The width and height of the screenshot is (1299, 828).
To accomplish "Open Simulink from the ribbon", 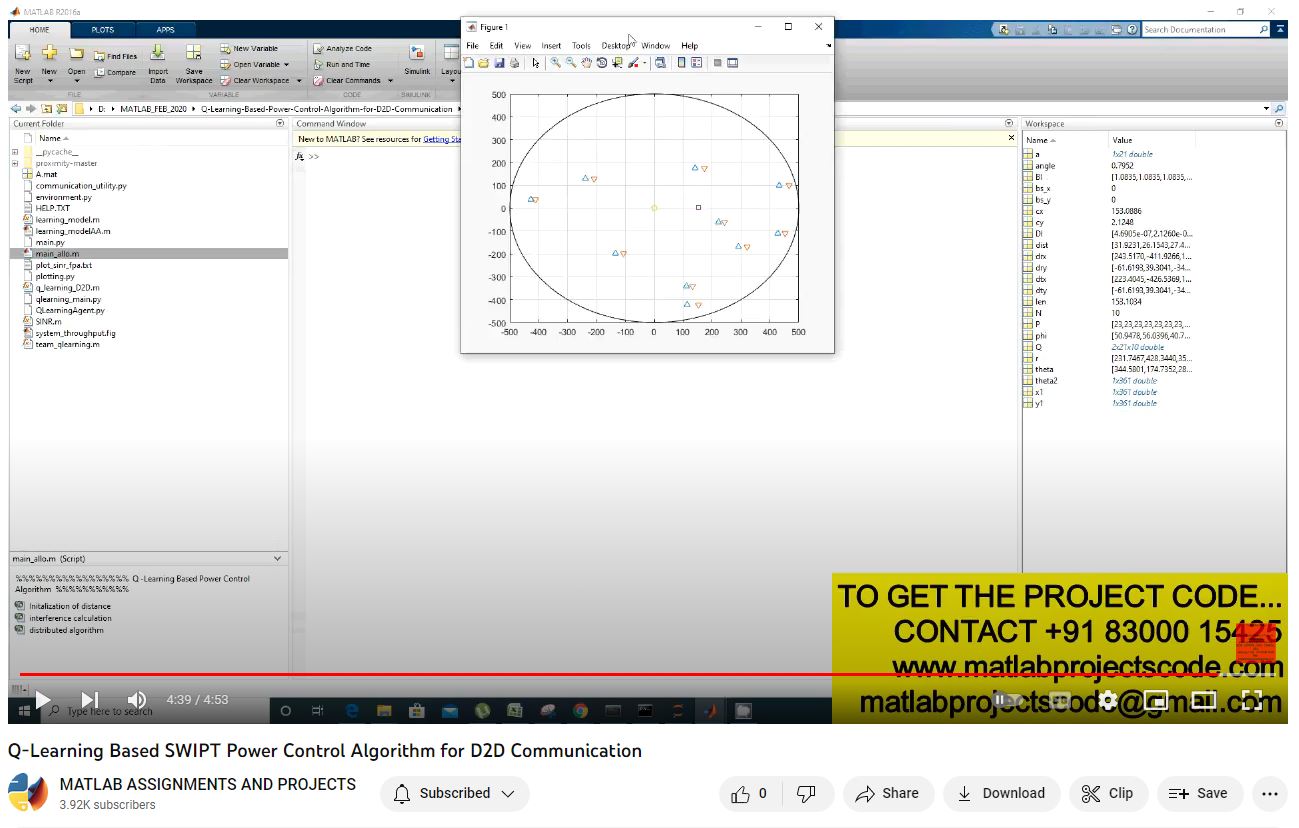I will 417,59.
